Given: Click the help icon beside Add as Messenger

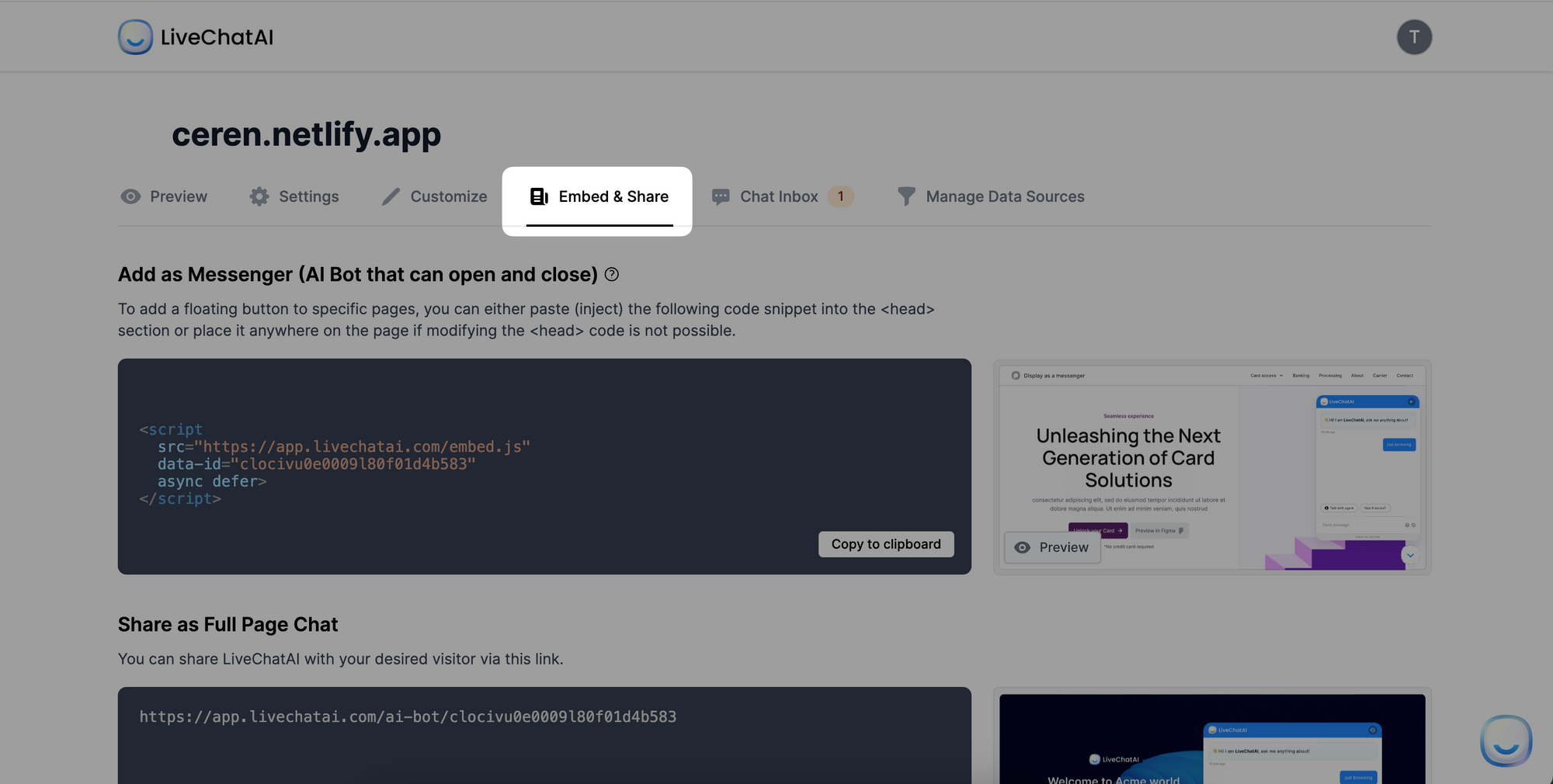Looking at the screenshot, I should (x=612, y=274).
